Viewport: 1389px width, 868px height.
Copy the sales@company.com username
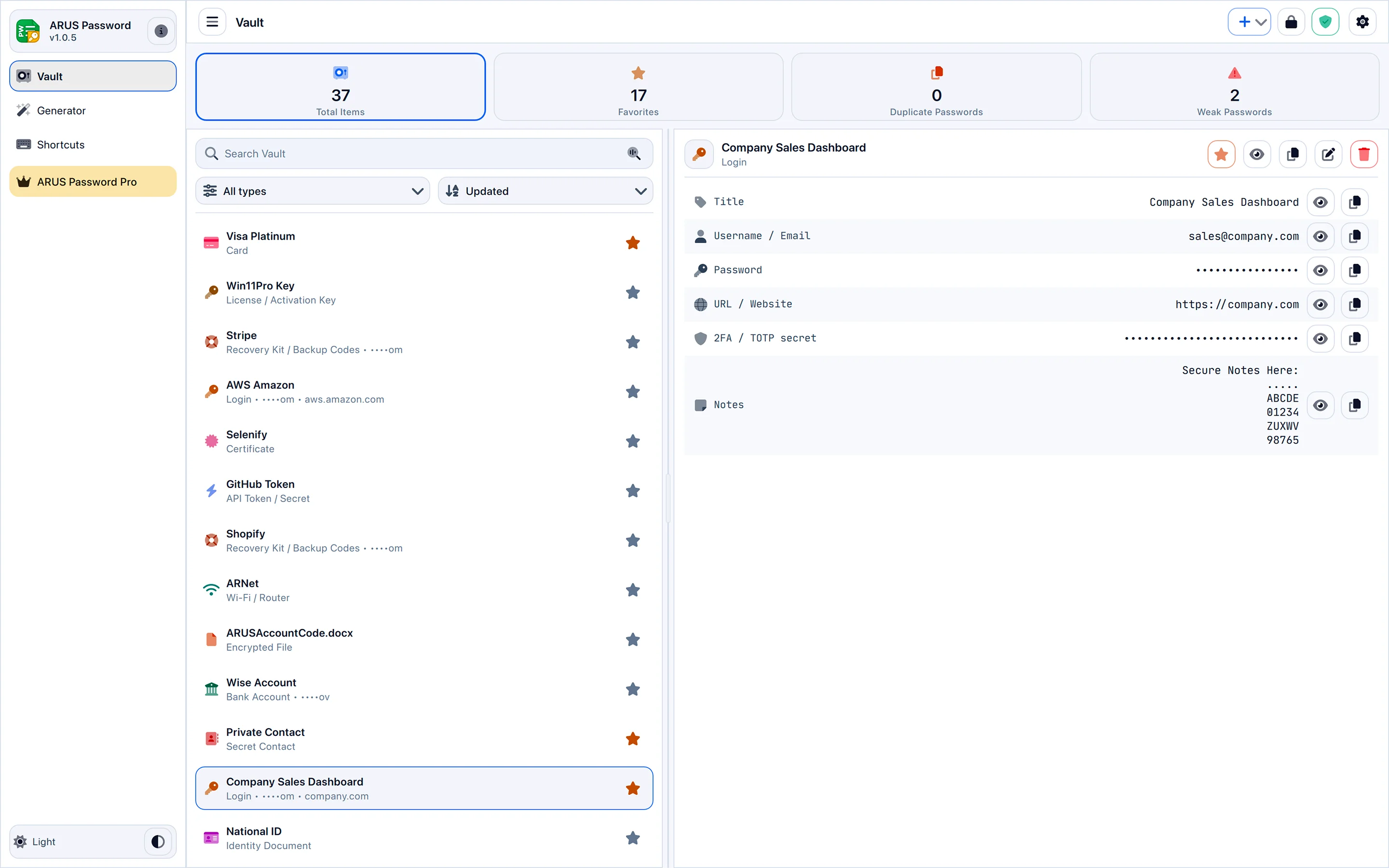pos(1355,236)
